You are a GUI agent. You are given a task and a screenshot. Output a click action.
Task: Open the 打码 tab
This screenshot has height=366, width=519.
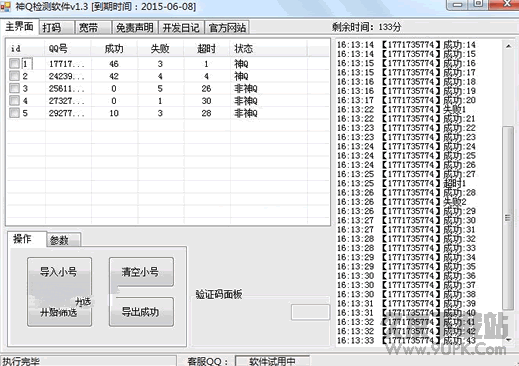click(57, 28)
